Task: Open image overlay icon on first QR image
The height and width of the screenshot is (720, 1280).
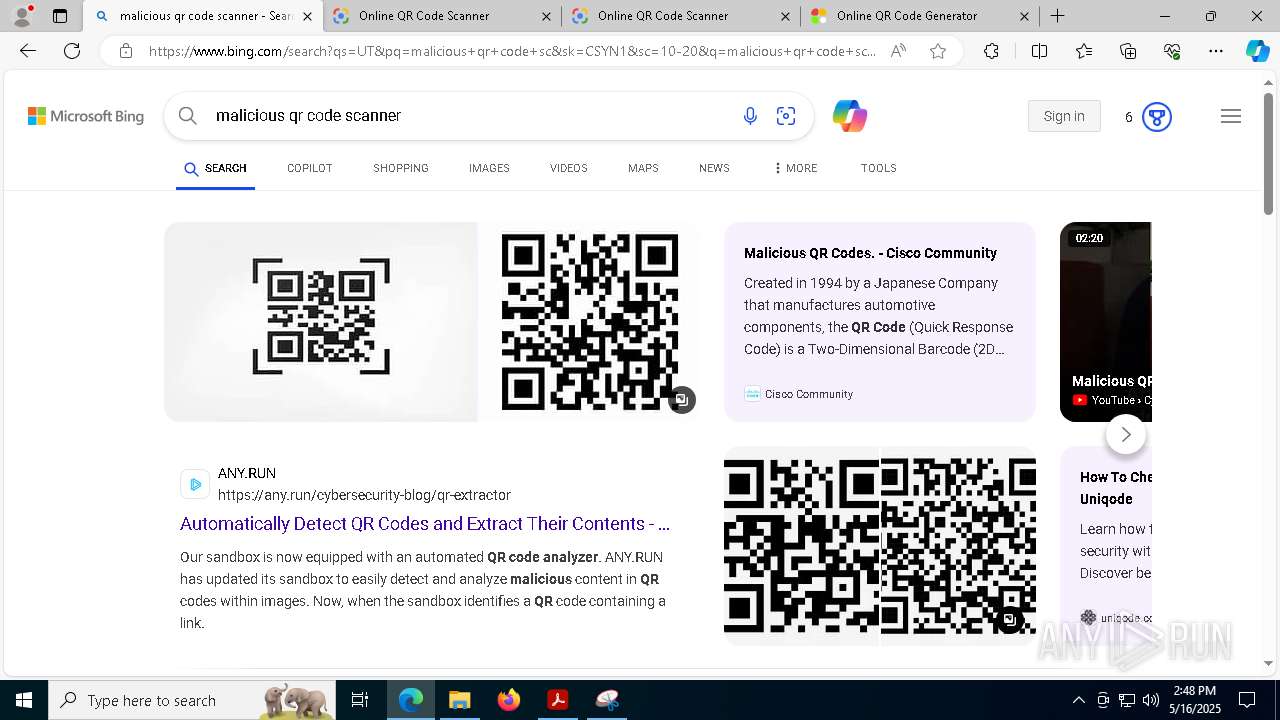Action: click(x=682, y=400)
